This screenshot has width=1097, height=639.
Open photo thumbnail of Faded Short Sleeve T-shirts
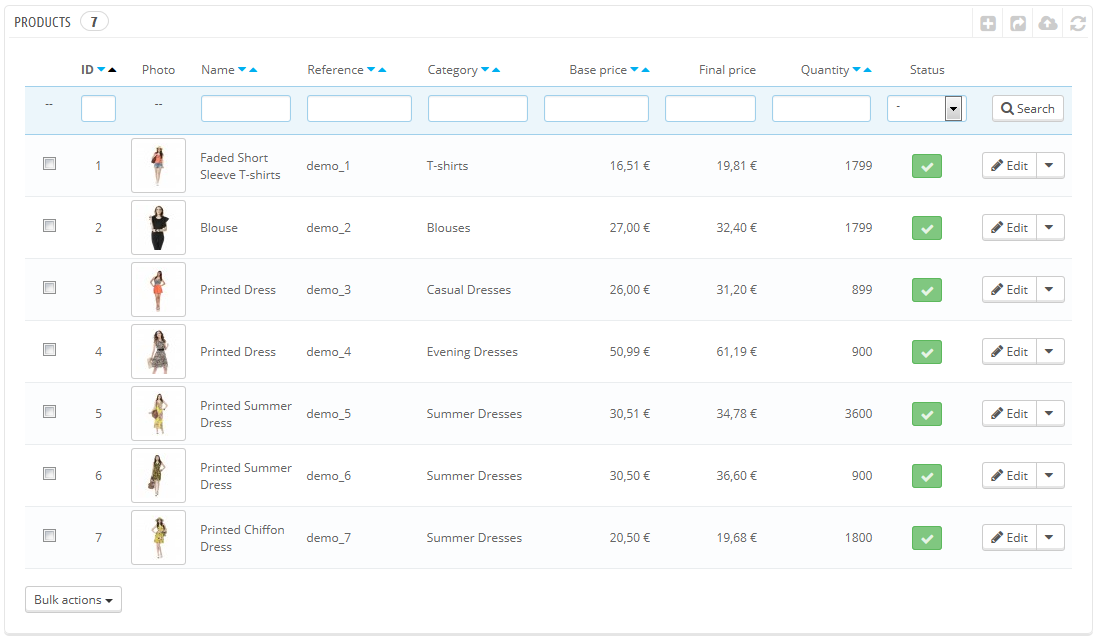[158, 166]
